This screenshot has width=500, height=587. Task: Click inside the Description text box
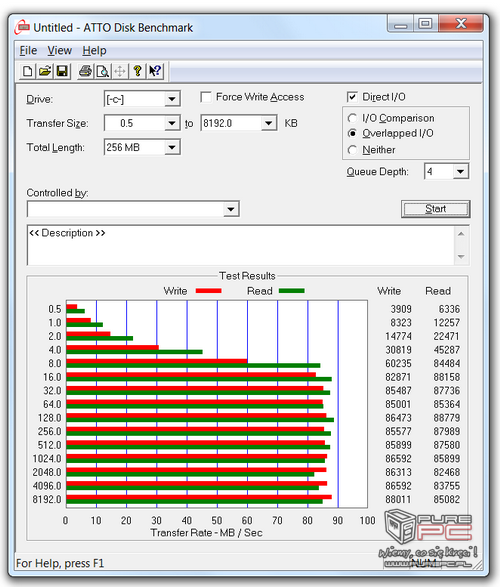(x=241, y=245)
